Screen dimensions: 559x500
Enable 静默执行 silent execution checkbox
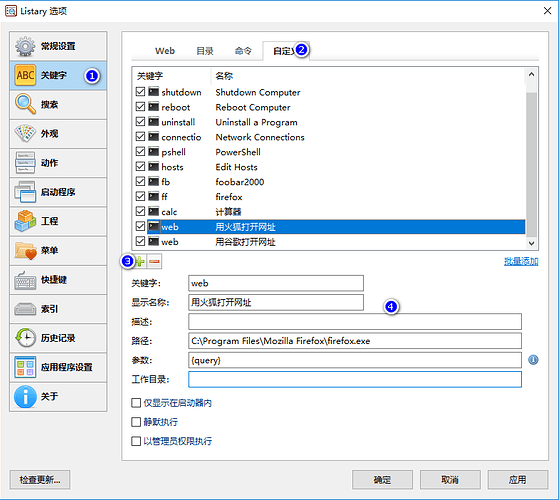click(x=136, y=422)
